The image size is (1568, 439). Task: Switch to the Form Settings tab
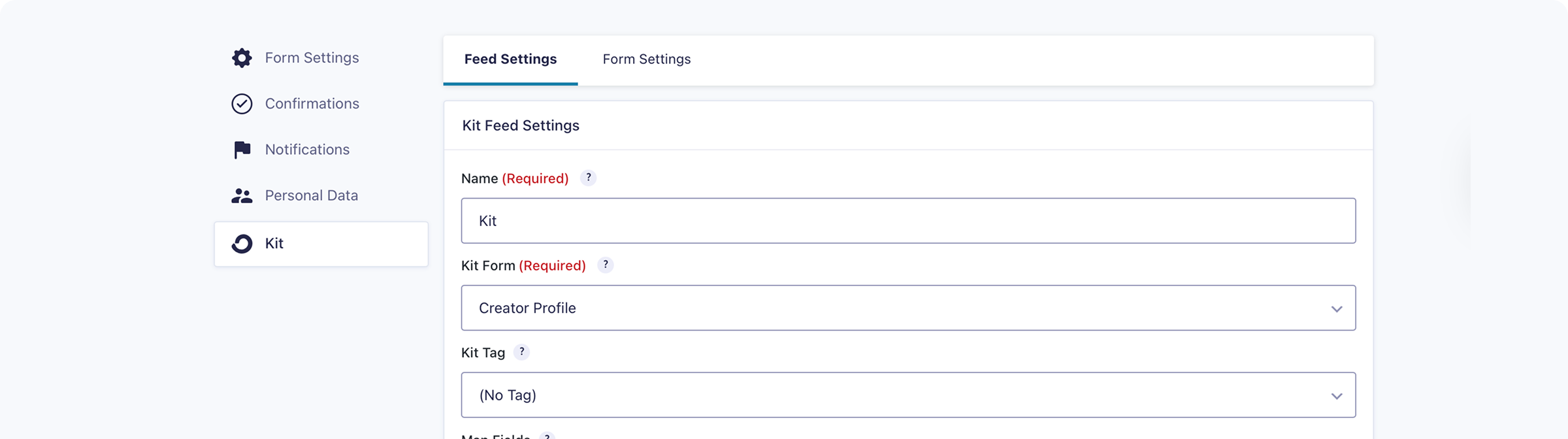[646, 59]
